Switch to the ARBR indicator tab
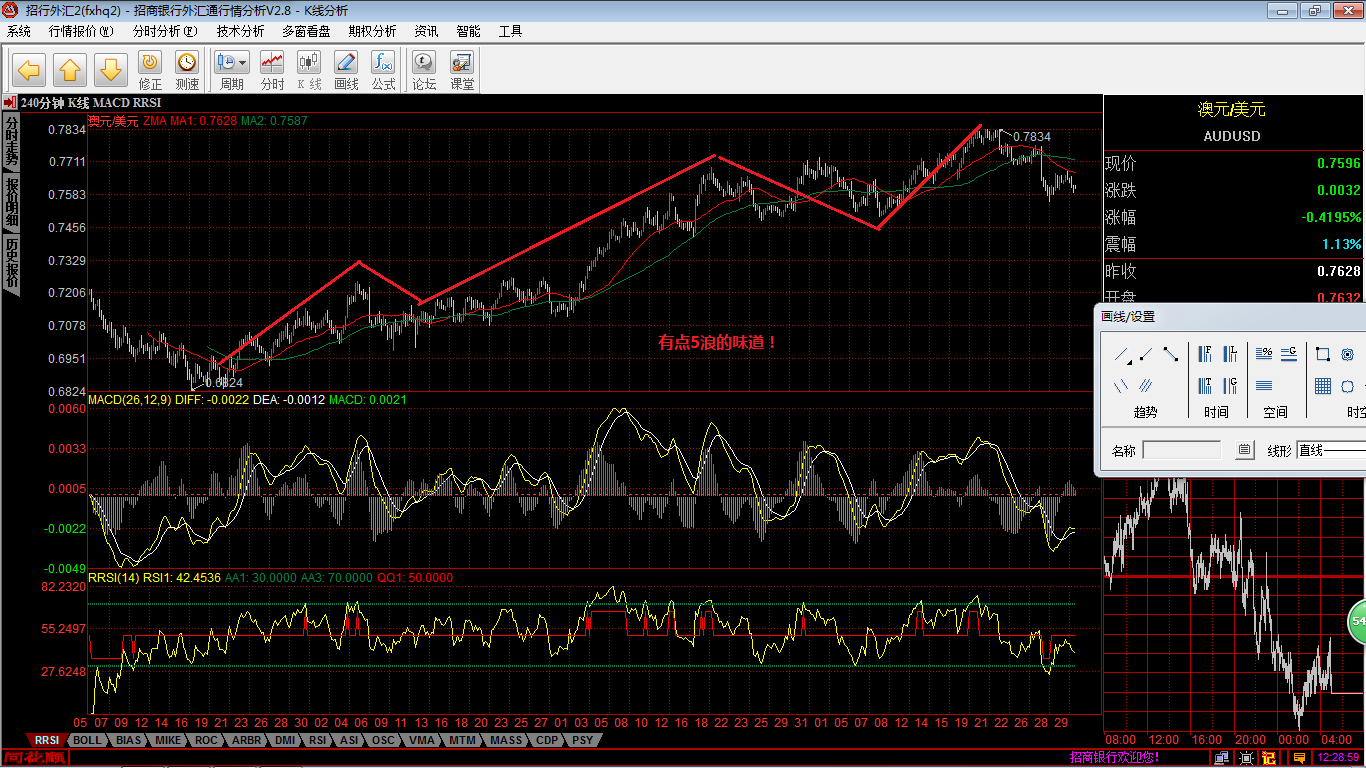The height and width of the screenshot is (768, 1366). click(246, 741)
